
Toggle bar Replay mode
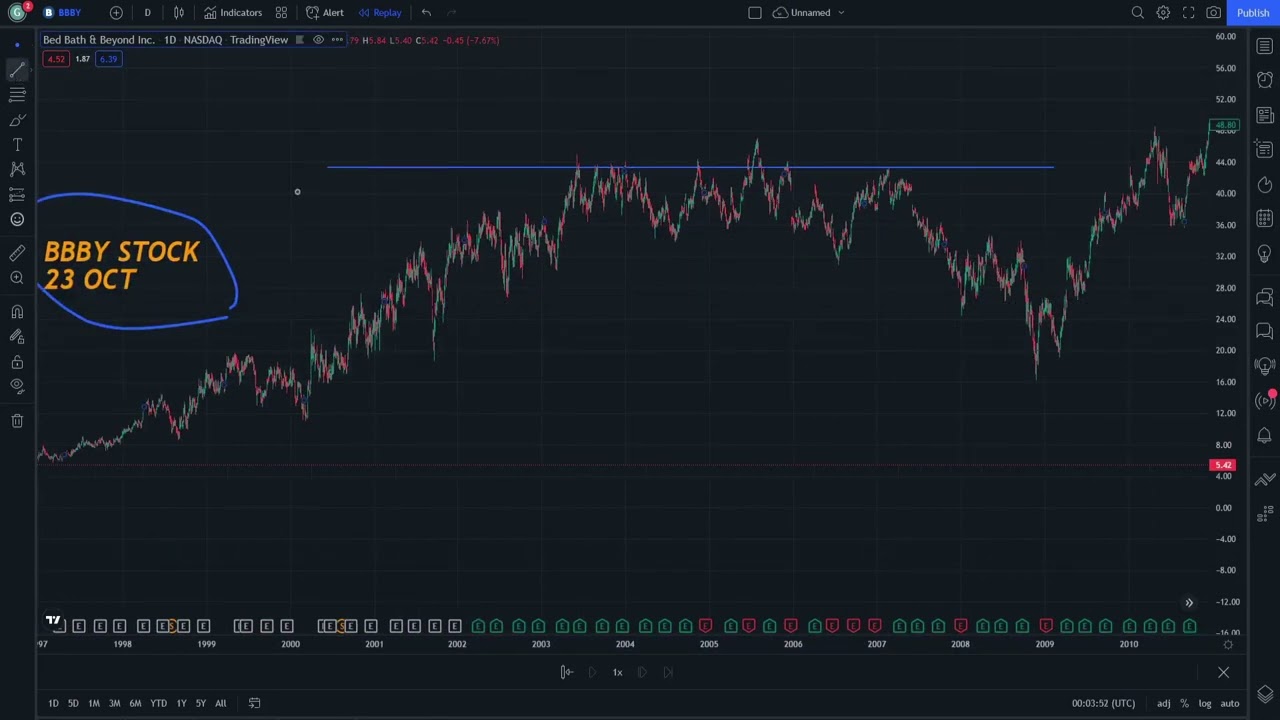[380, 13]
